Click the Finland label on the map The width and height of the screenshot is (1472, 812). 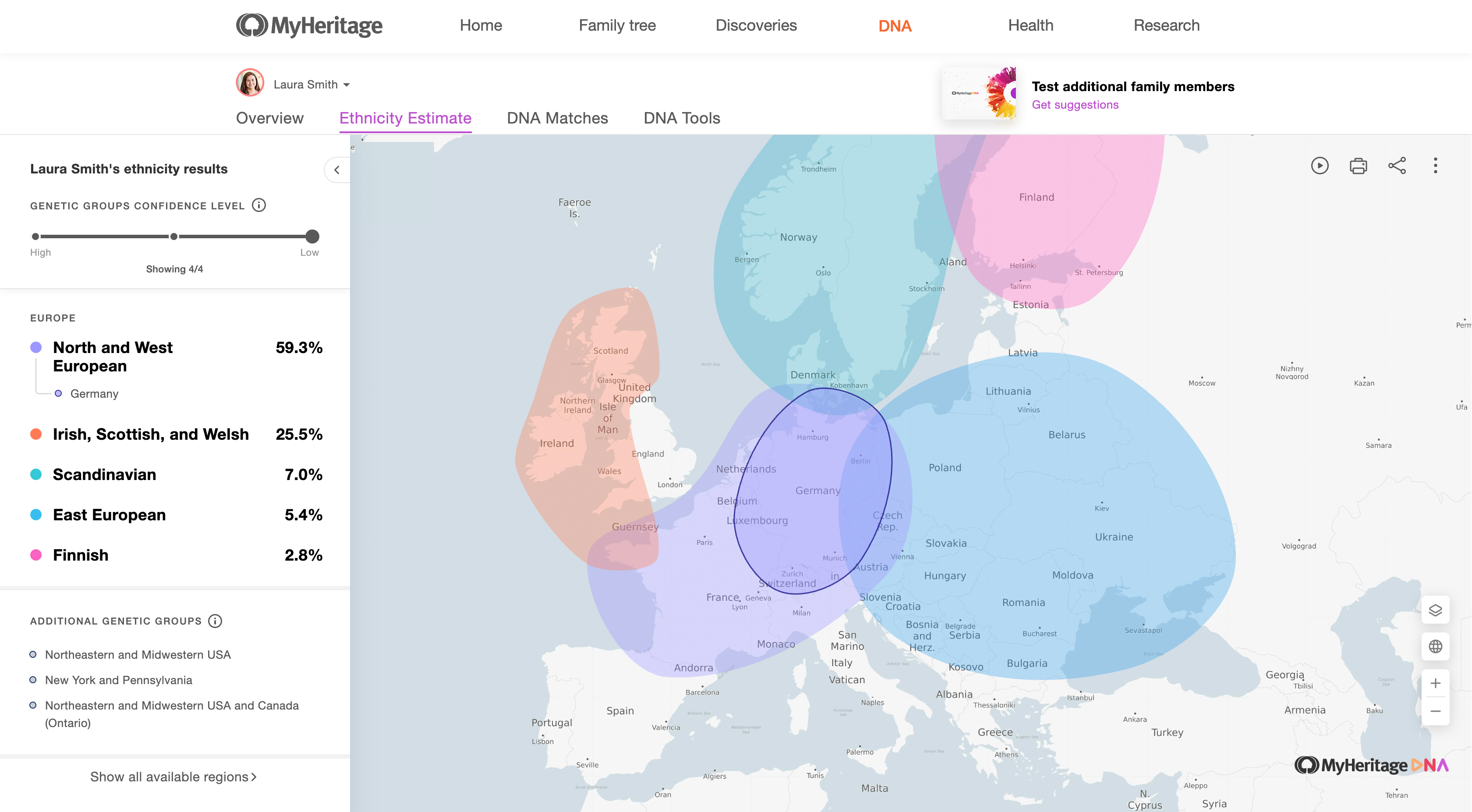coord(1037,198)
